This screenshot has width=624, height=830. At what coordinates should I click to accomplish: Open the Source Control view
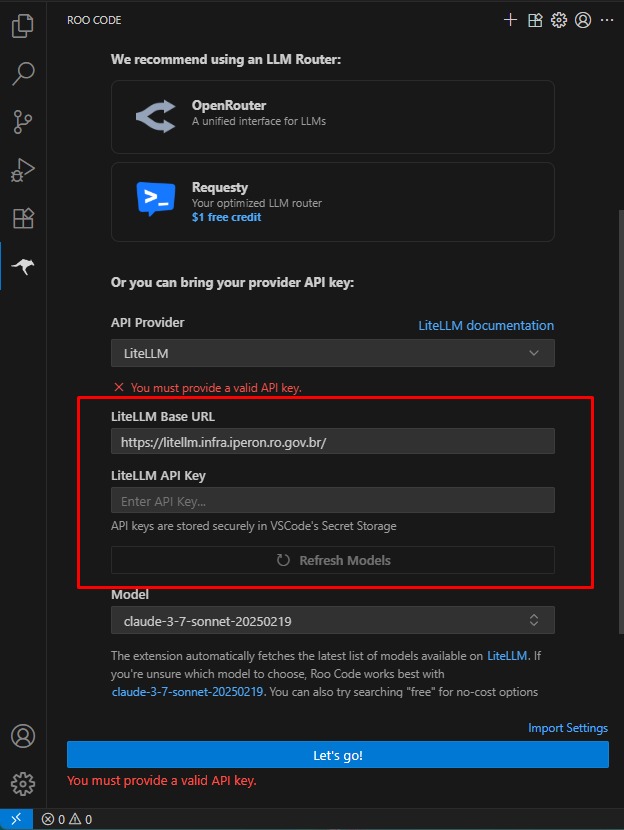[23, 122]
